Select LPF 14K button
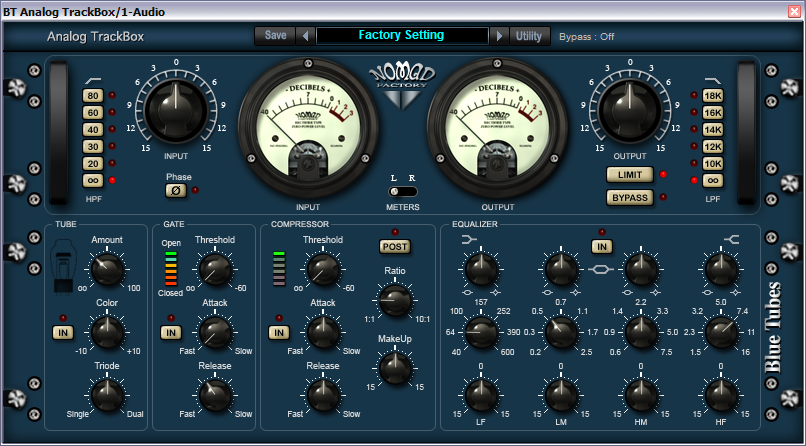Viewport: 806px width, 446px height. click(713, 130)
